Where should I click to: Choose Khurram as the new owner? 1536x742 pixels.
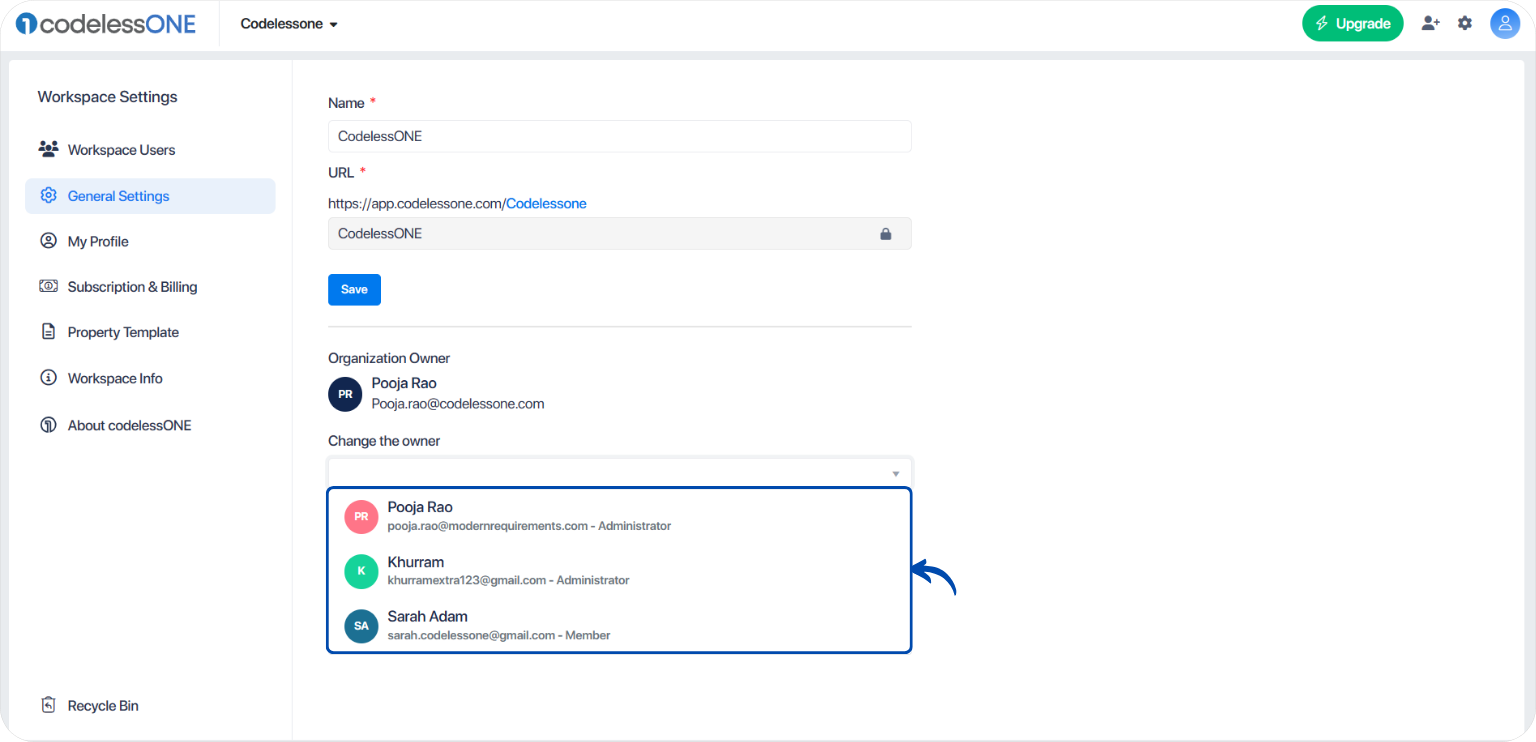(x=620, y=571)
